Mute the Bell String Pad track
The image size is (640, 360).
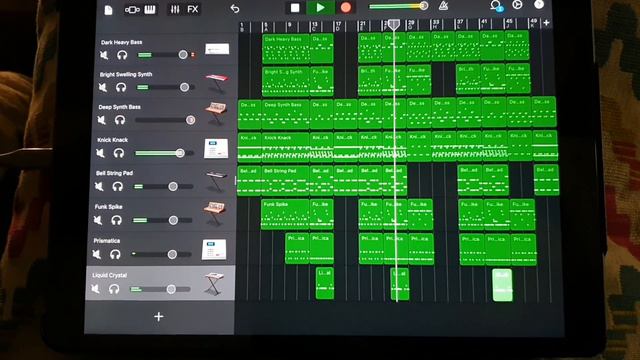click(99, 187)
